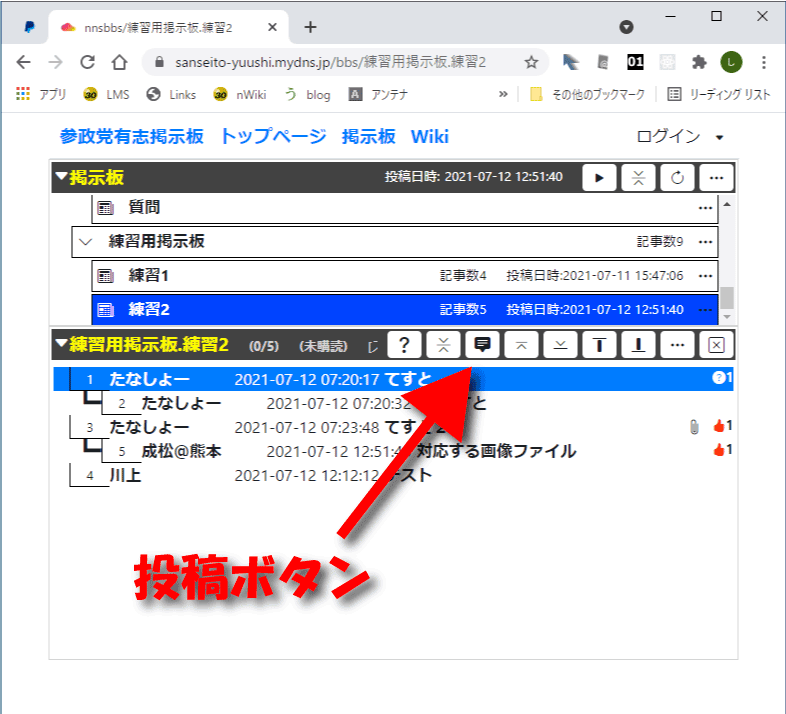This screenshot has width=786, height=714.
Task: Open the three-dot menu on the 練習1 row
Action: point(706,276)
